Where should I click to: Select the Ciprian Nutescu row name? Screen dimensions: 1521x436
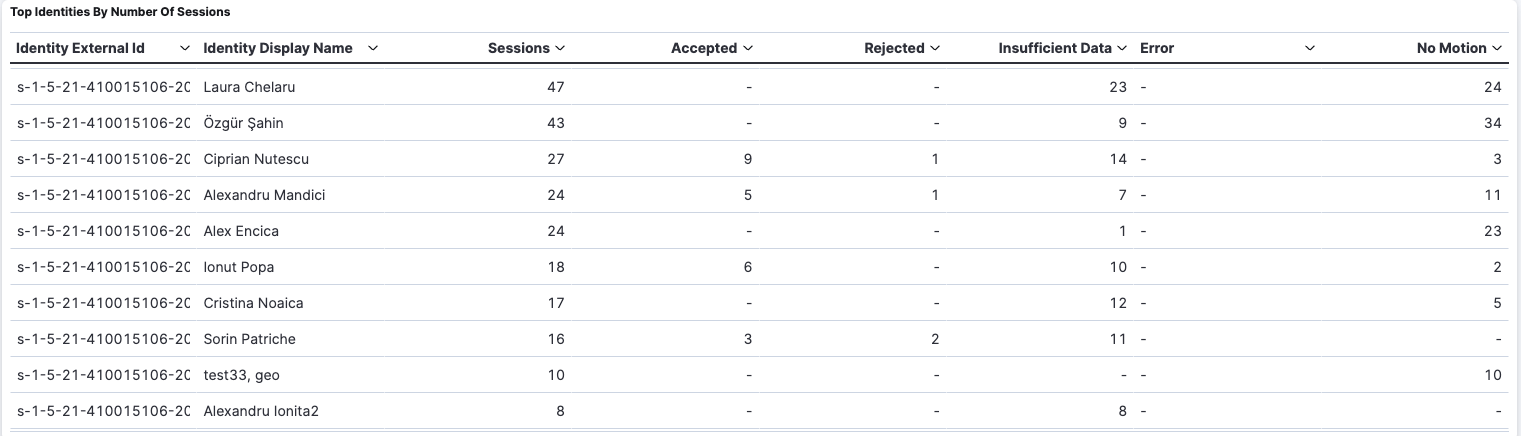256,159
